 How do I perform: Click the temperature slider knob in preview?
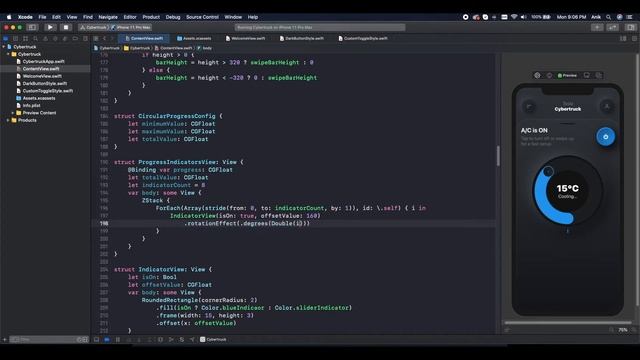548,172
